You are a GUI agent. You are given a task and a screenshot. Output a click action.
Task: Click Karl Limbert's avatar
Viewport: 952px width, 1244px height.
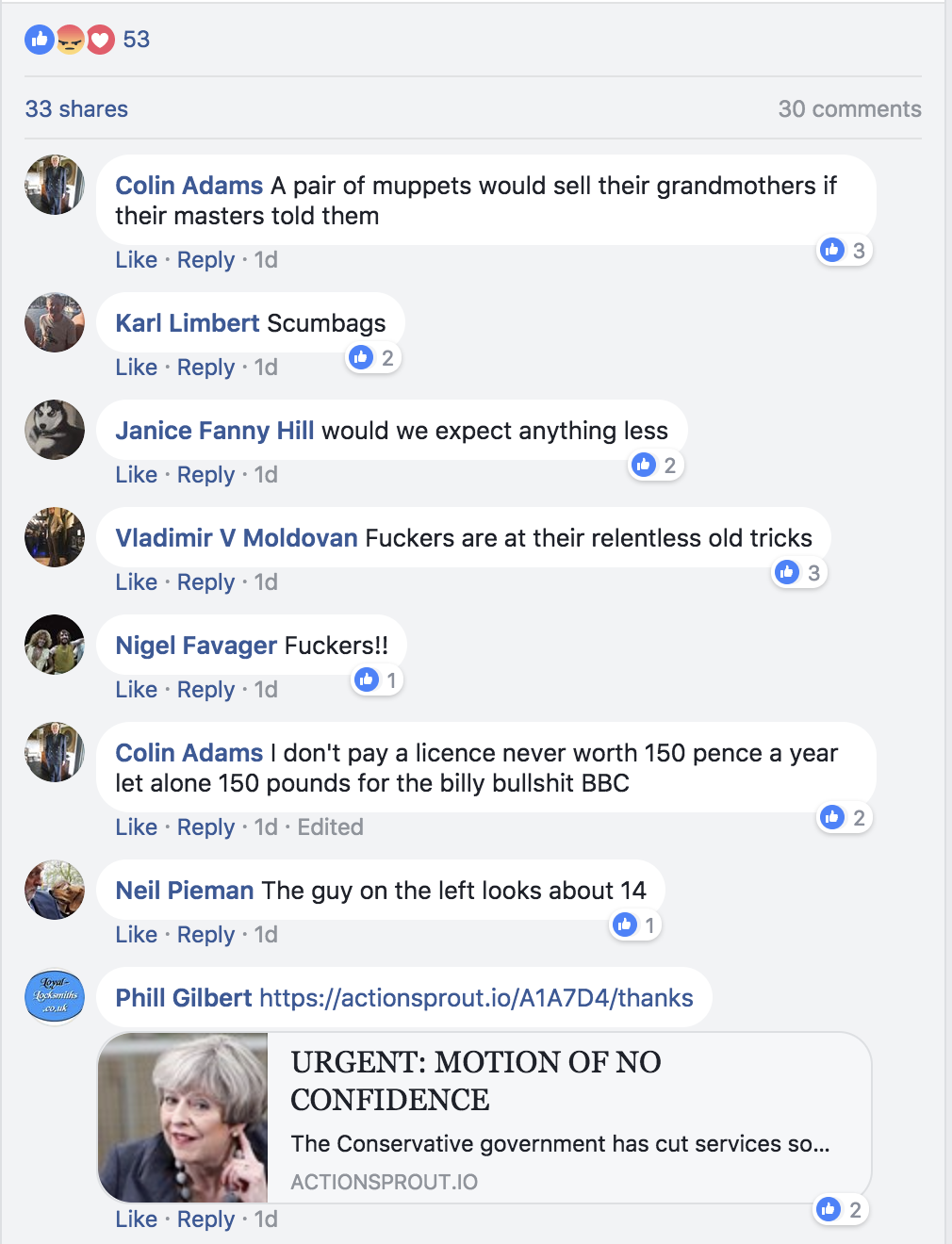(x=55, y=322)
